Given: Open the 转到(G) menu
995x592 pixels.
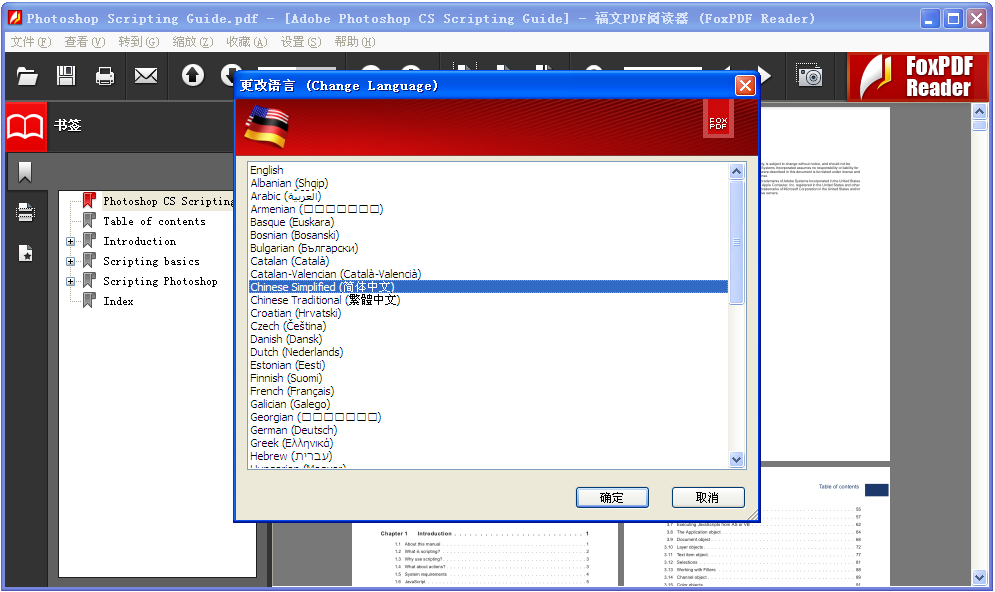Looking at the screenshot, I should (138, 42).
